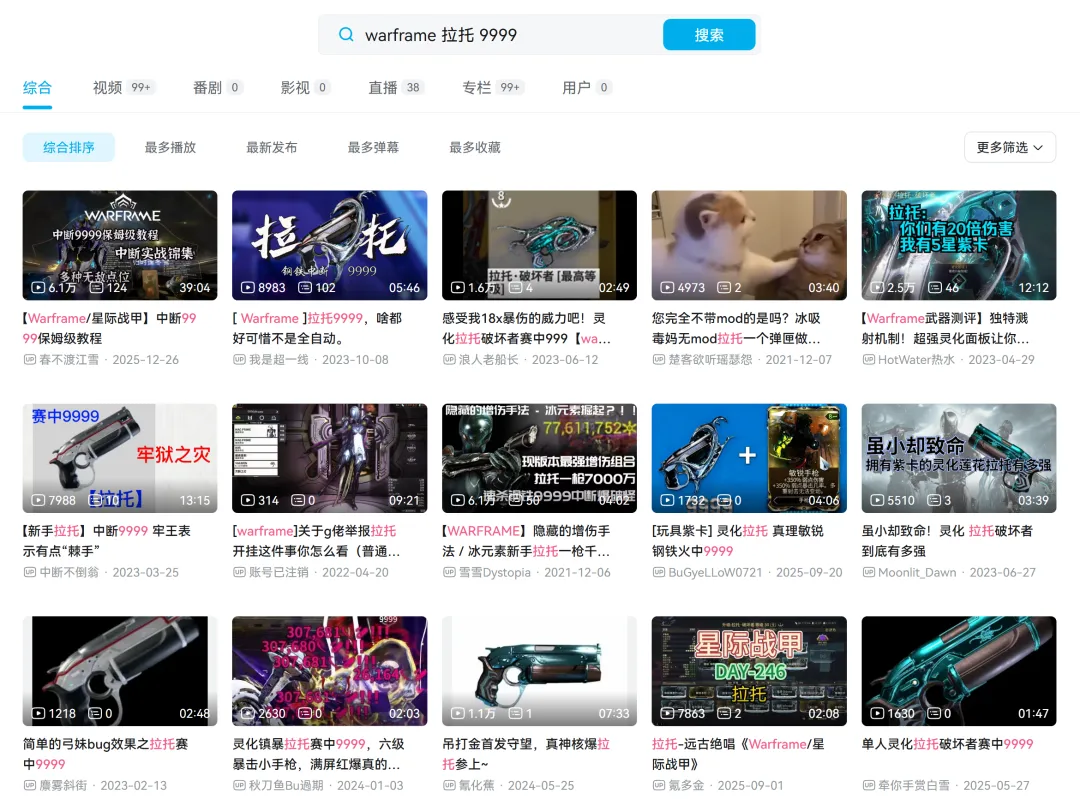Viewport: 1080px width, 799px height.
Task: Open the 专栏 99+ tab
Action: 492,87
